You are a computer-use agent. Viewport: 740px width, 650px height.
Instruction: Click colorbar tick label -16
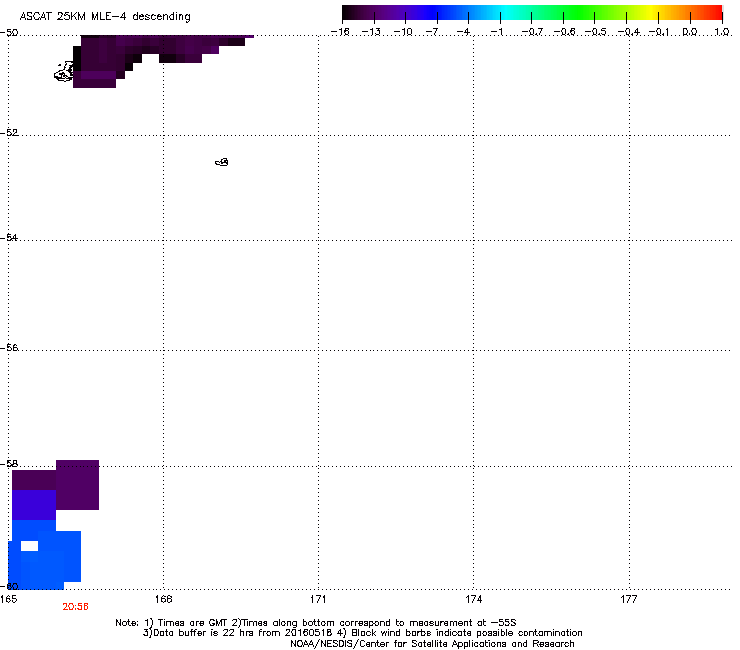coord(340,32)
